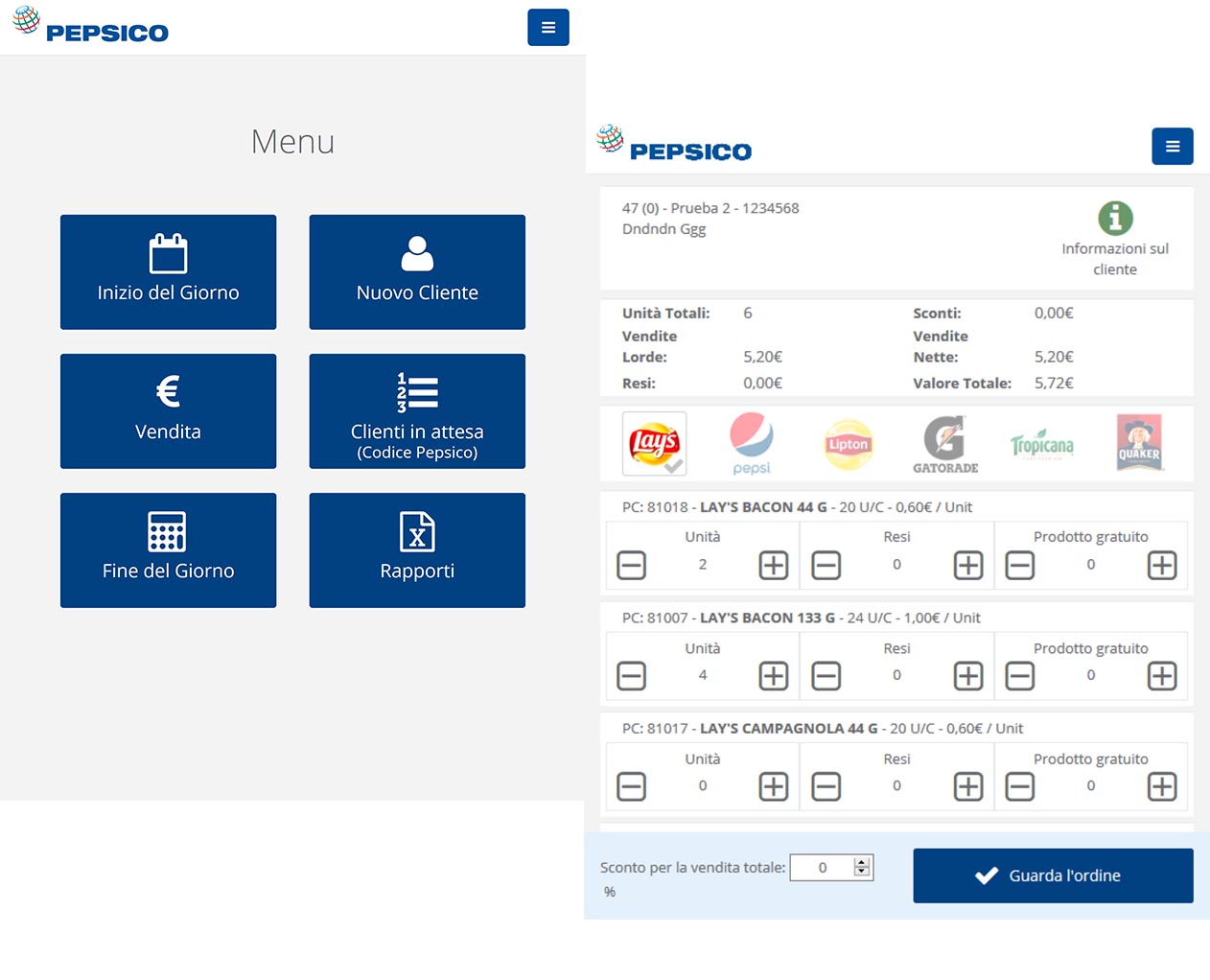Click the Unità Totali value 6
1210x980 pixels.
[x=748, y=313]
